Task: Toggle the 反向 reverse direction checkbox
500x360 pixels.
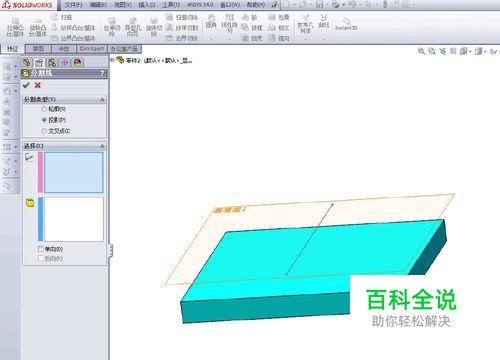Action: click(x=41, y=258)
